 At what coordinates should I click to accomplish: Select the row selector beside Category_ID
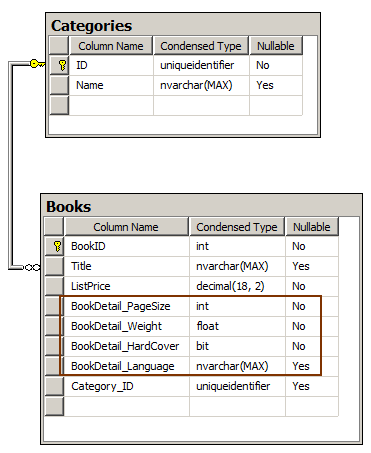(54, 386)
